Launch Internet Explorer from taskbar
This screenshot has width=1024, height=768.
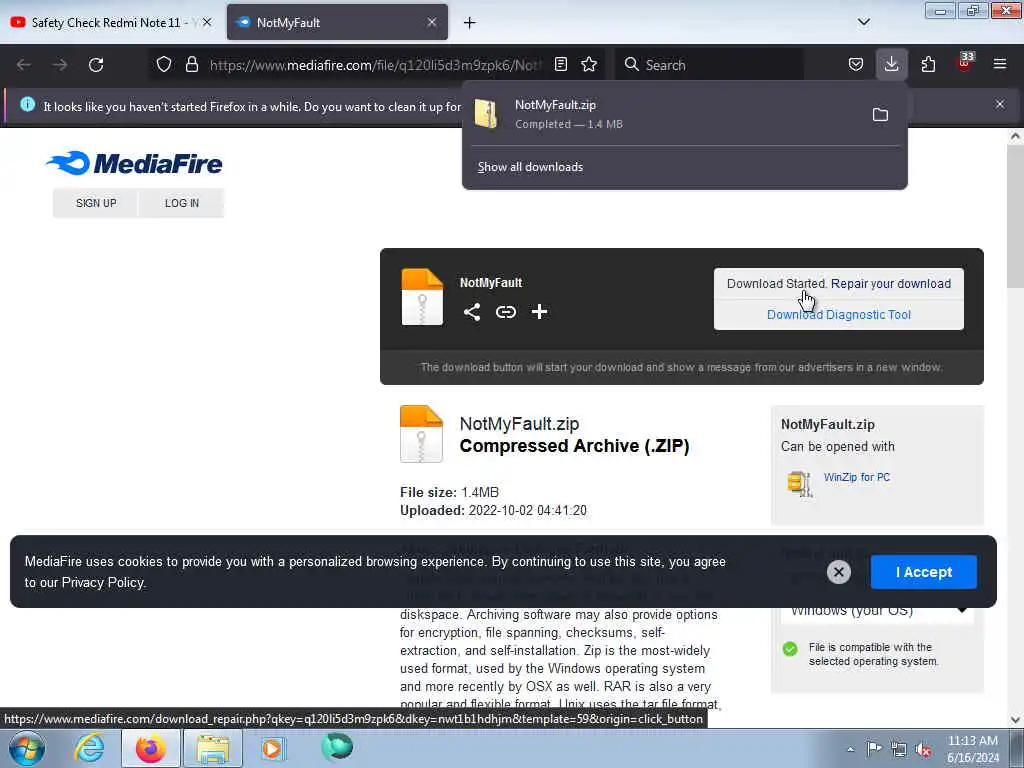(89, 748)
